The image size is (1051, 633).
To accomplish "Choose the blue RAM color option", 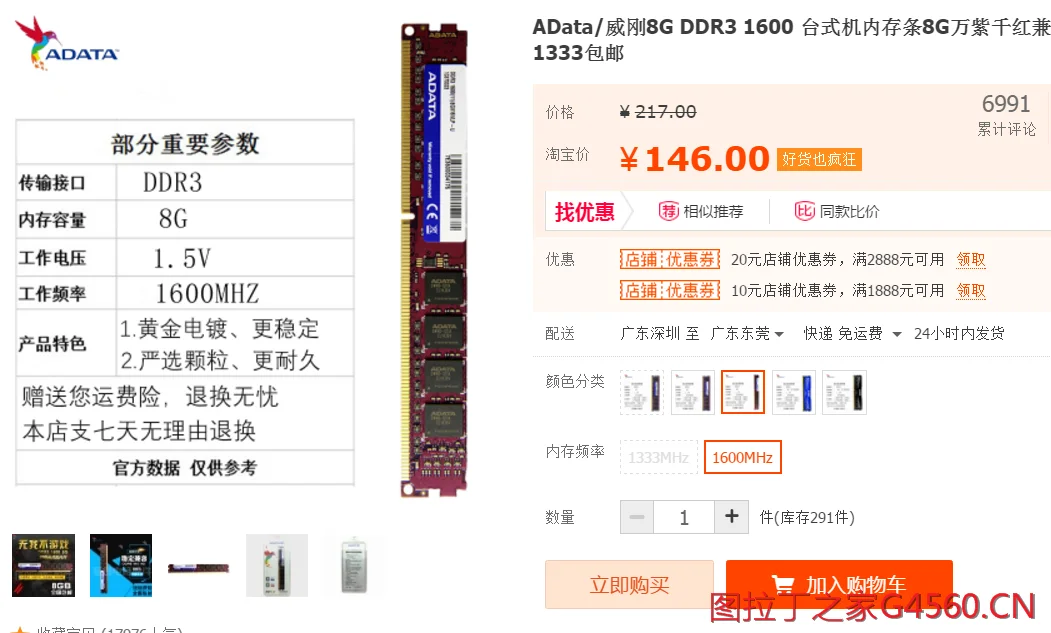I will click(794, 392).
